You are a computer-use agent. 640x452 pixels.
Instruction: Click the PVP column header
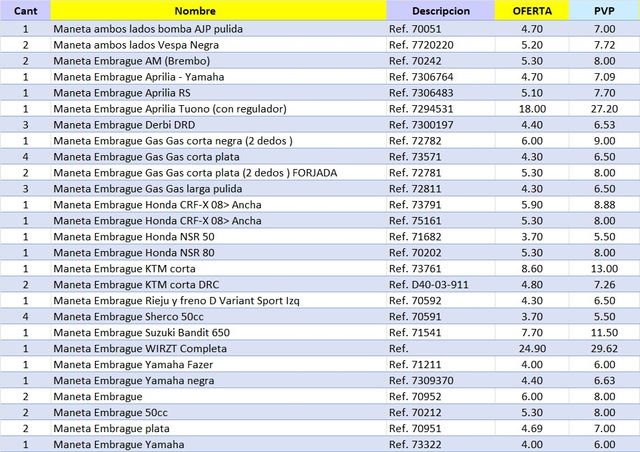pos(604,11)
